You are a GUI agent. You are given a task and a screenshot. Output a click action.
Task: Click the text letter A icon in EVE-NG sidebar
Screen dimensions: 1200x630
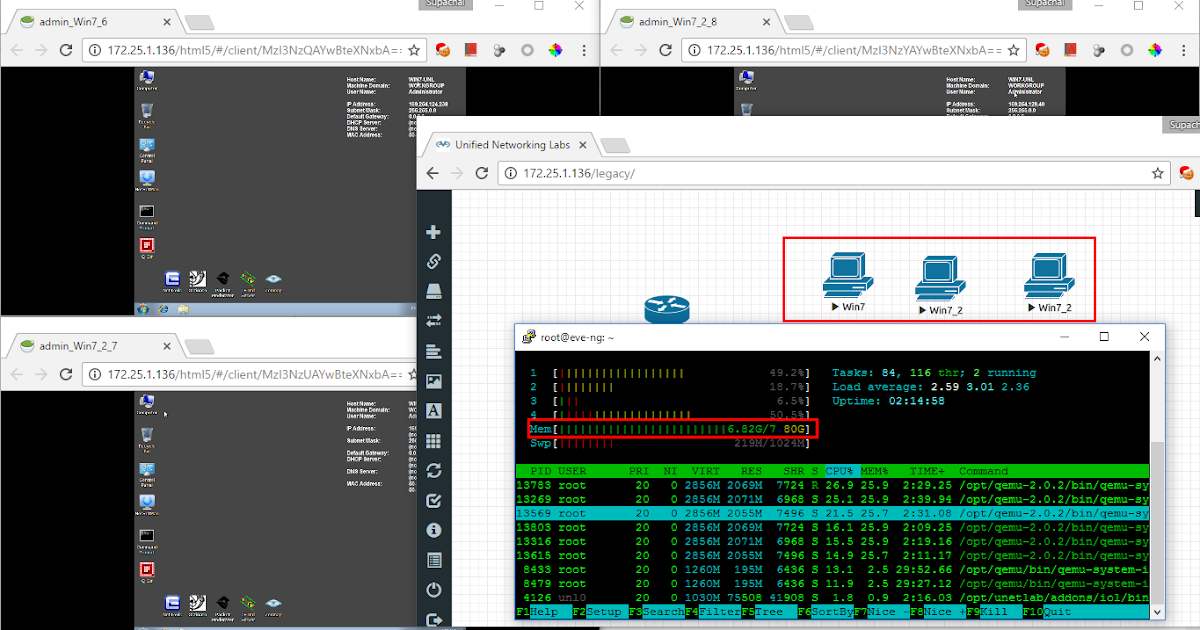[x=434, y=411]
